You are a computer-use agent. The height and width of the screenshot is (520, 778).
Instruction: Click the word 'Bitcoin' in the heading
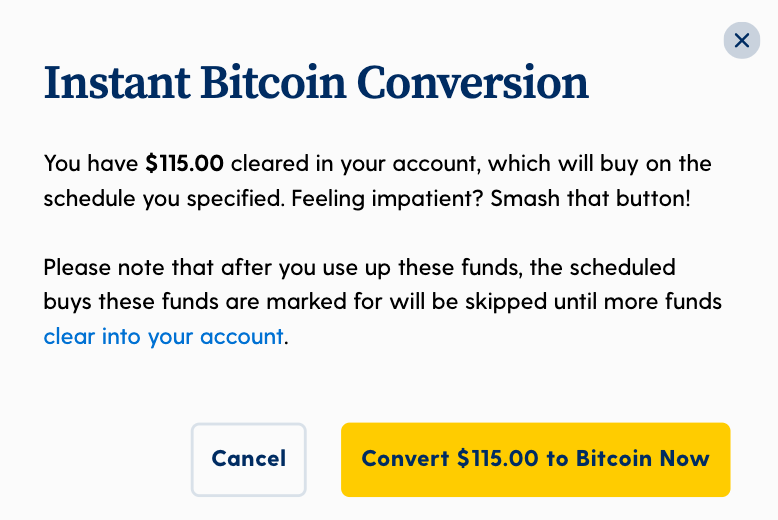pyautogui.click(x=273, y=82)
